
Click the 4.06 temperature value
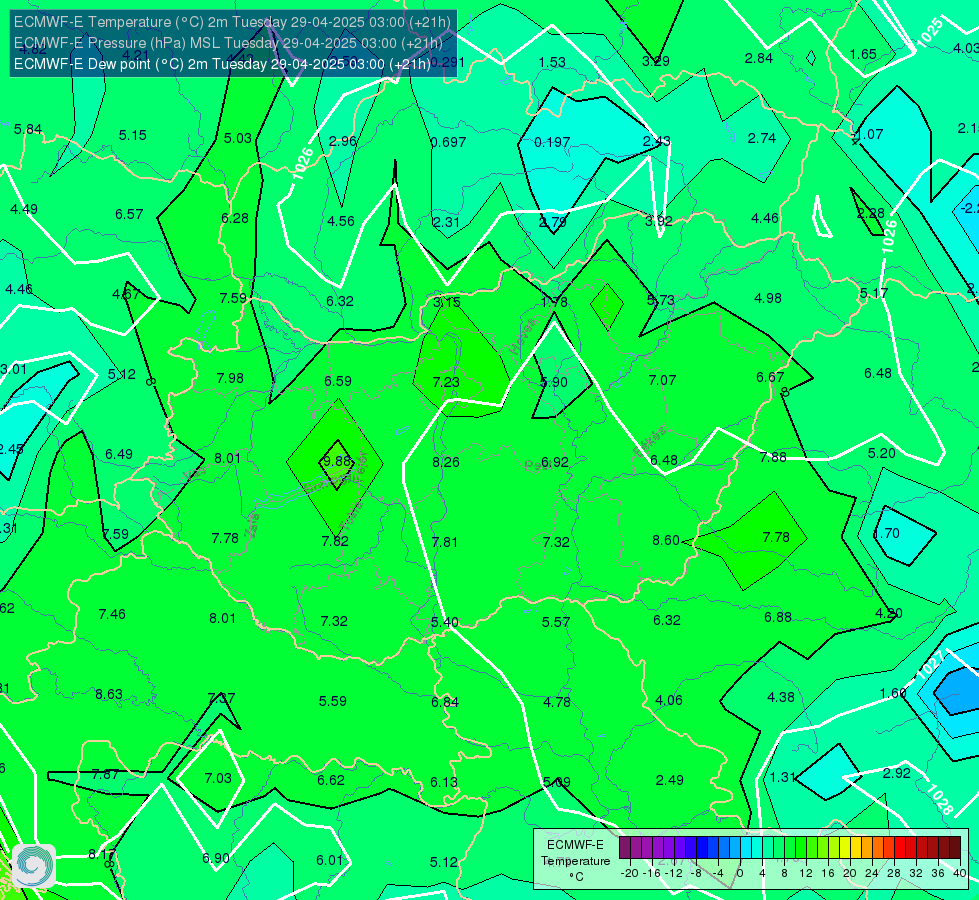click(x=669, y=701)
